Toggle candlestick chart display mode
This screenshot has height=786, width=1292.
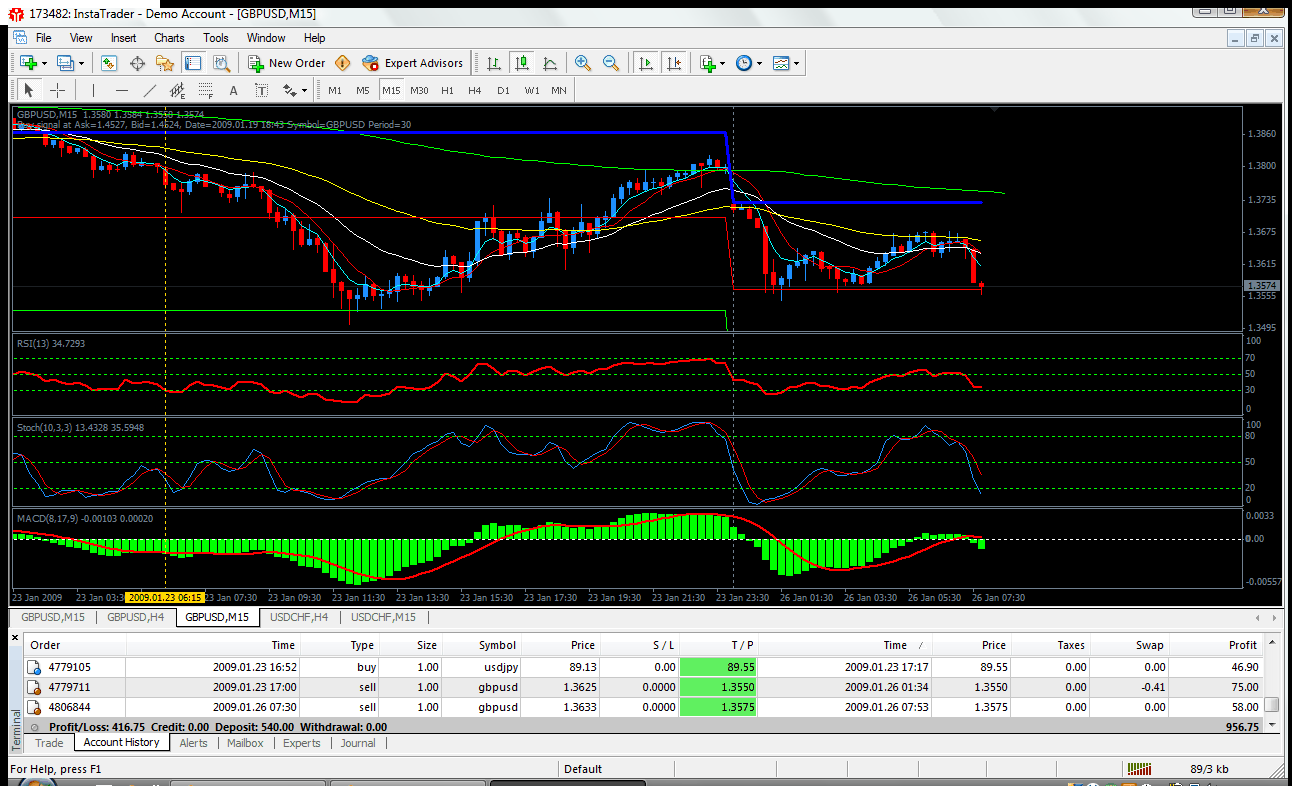click(521, 62)
